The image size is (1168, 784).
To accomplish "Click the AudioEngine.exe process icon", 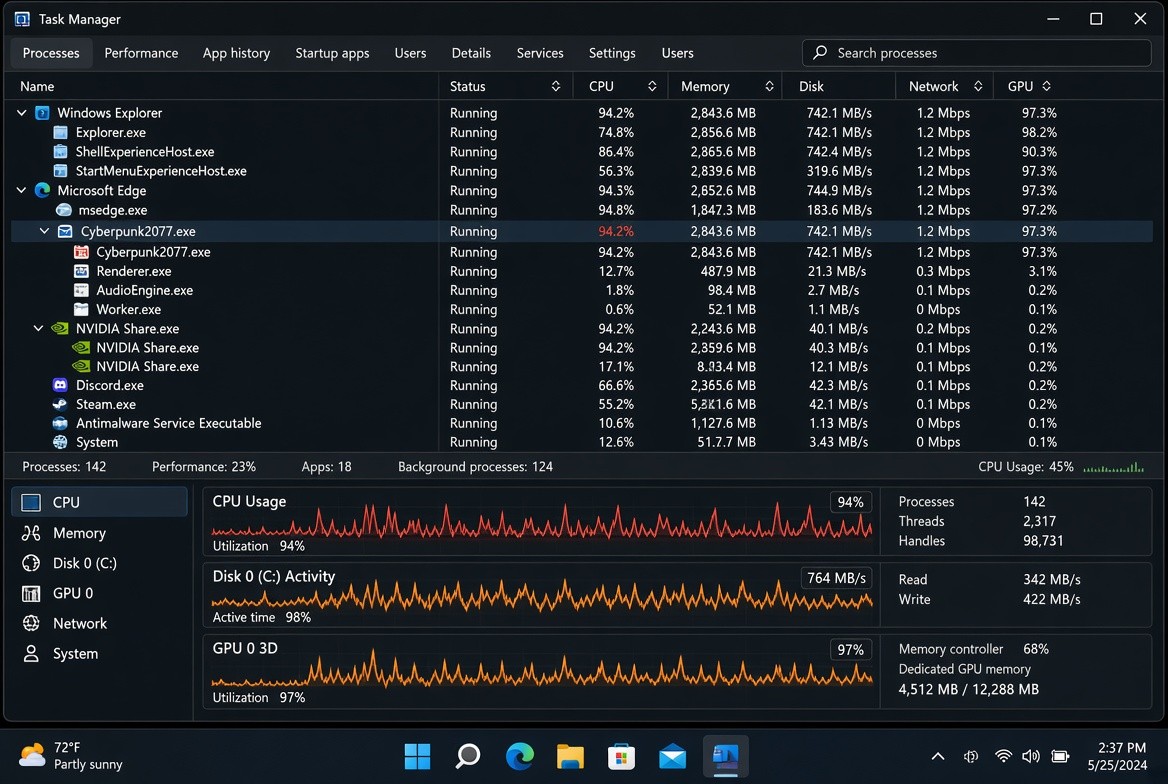I will coord(81,290).
